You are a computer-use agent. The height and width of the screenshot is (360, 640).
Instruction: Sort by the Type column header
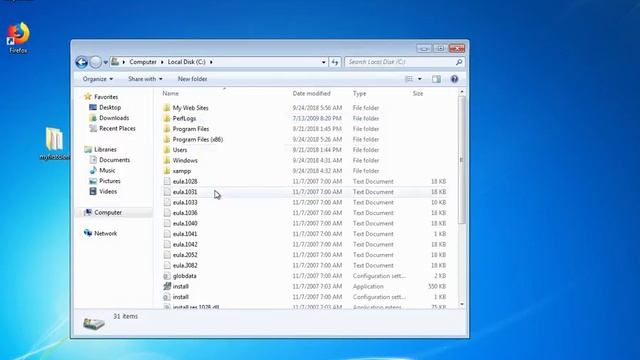pos(360,93)
